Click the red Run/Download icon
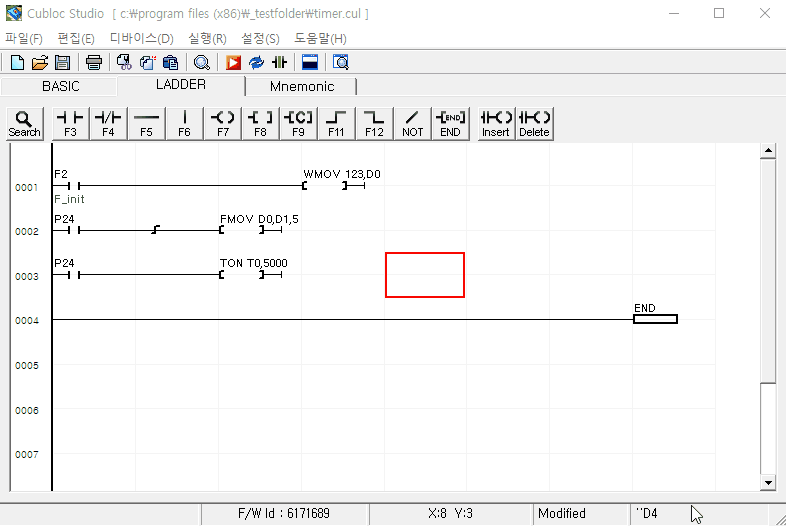786x526 pixels. tap(233, 62)
